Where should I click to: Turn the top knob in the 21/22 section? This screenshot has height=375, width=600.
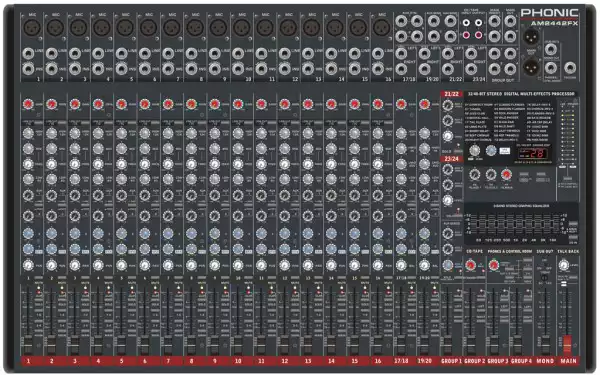(447, 105)
